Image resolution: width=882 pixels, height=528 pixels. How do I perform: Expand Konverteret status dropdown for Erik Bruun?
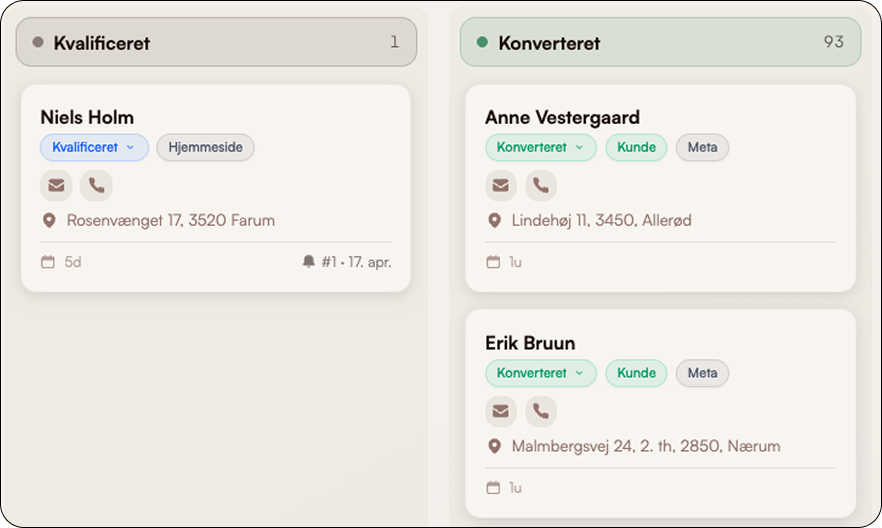(540, 374)
